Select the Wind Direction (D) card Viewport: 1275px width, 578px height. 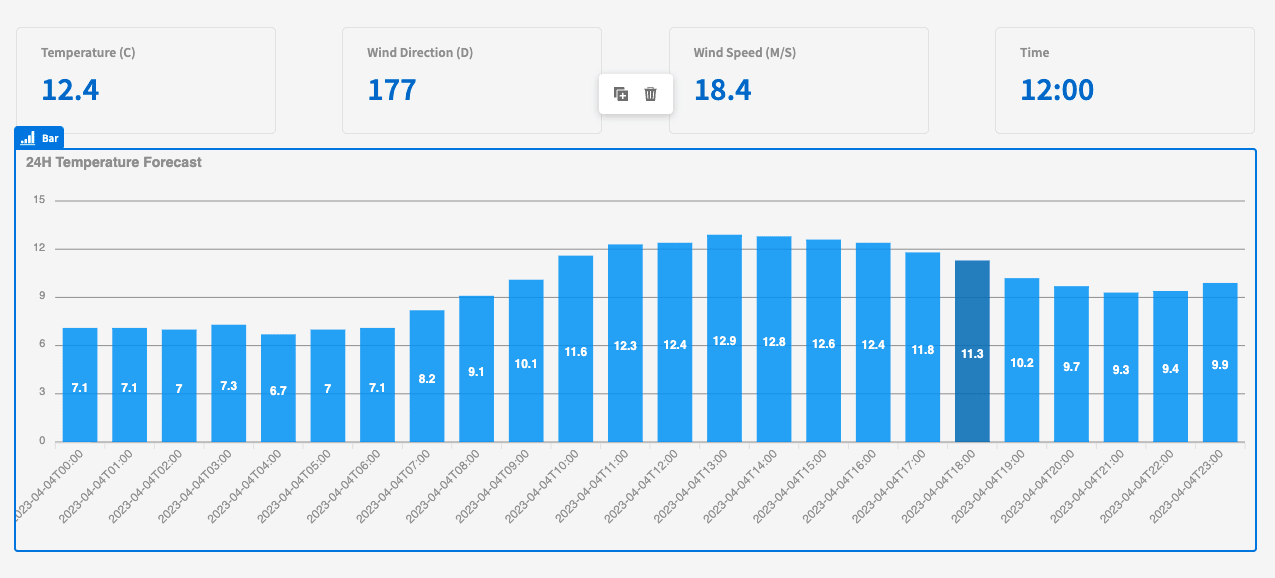coord(472,80)
